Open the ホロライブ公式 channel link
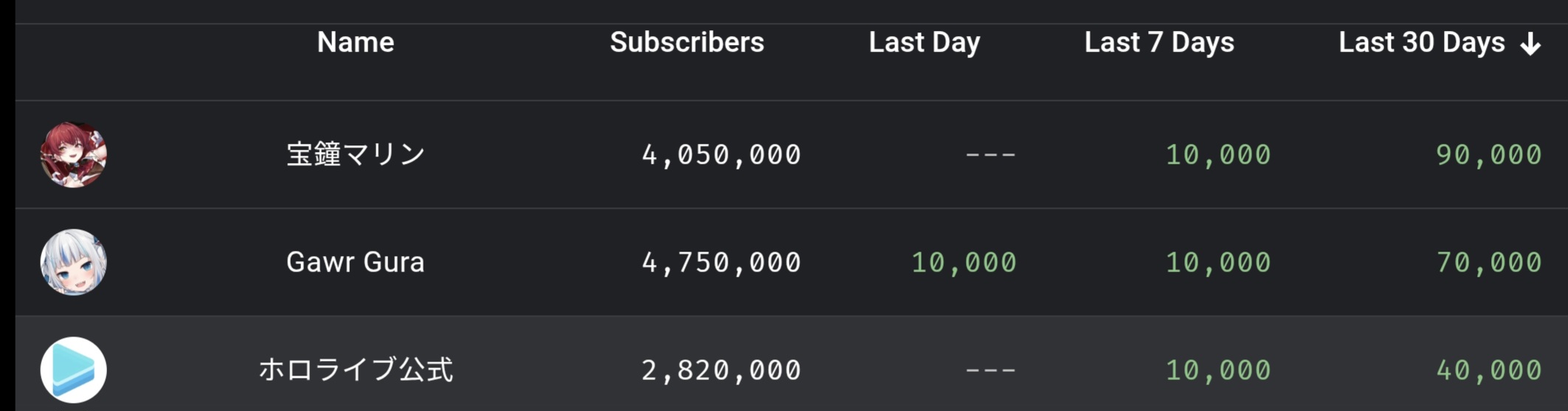Screen dimensions: 1568x411 [355, 370]
